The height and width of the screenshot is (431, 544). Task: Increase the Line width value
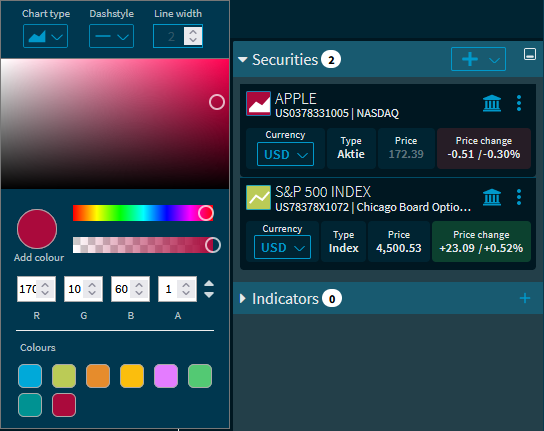[193, 32]
